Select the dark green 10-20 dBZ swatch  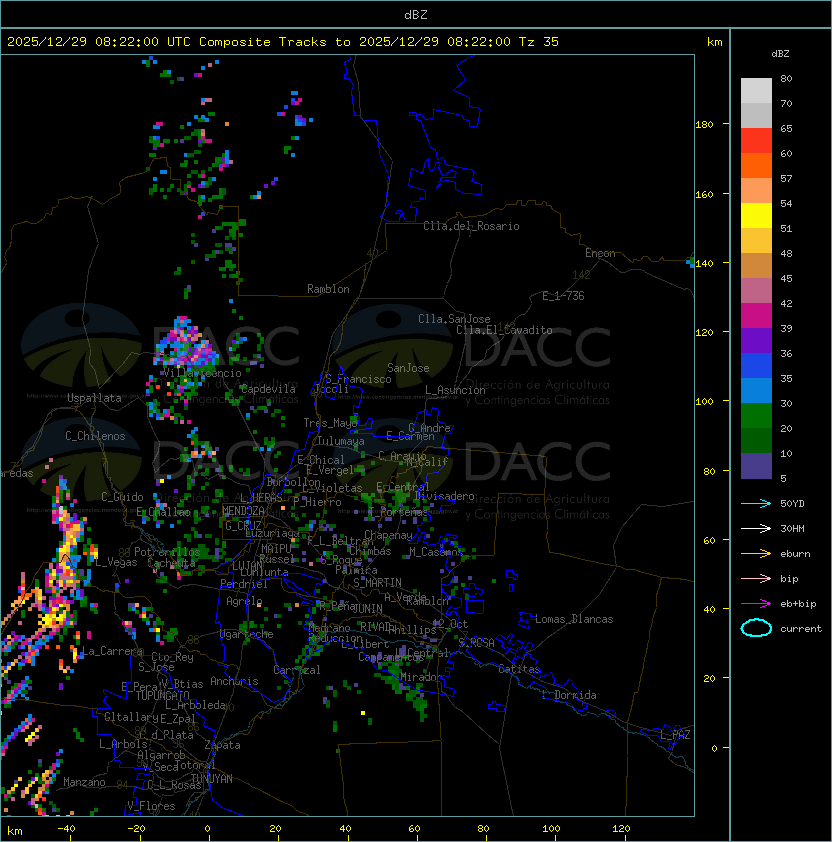[756, 440]
